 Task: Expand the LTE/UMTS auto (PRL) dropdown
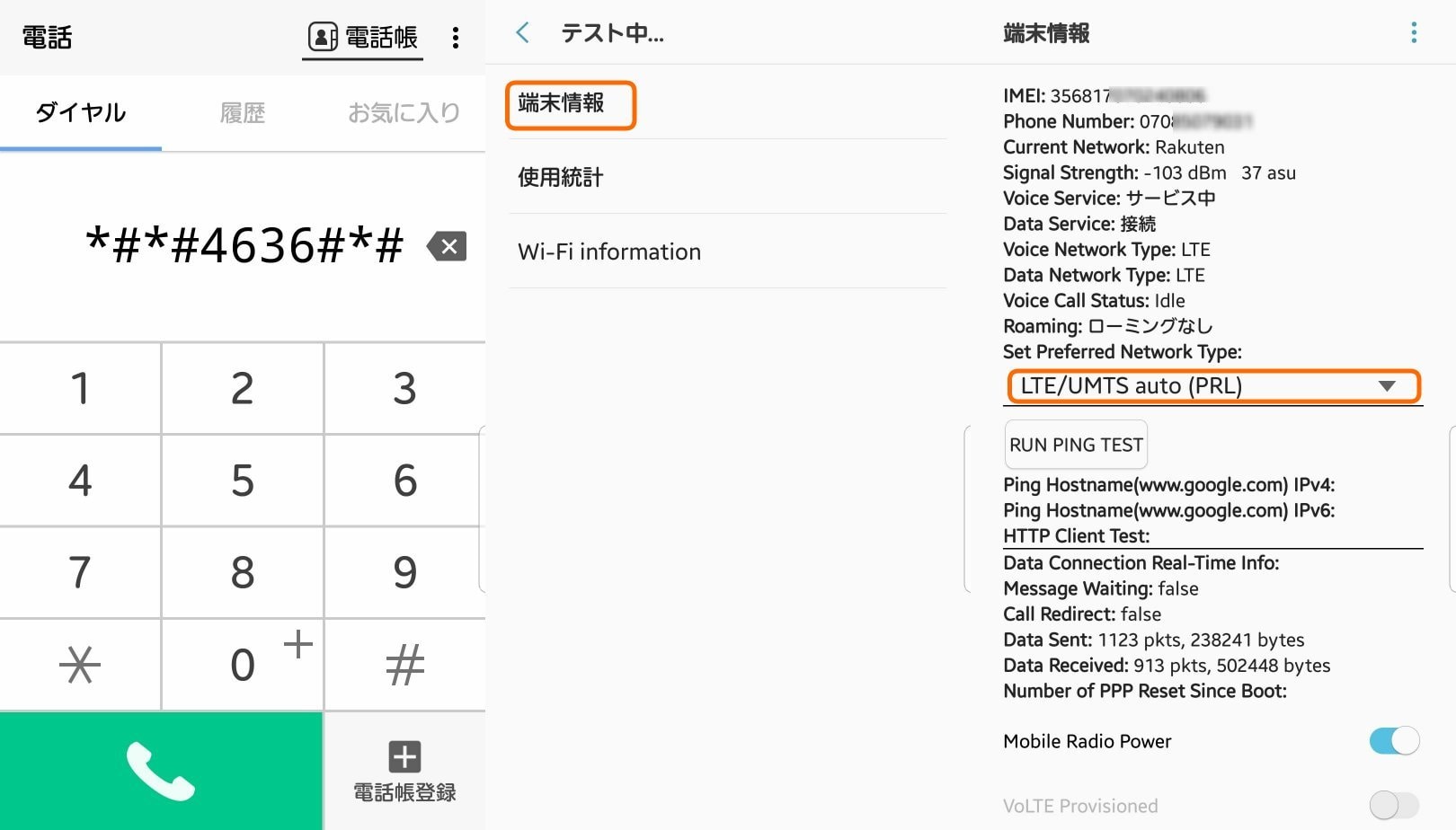pyautogui.click(x=1213, y=386)
